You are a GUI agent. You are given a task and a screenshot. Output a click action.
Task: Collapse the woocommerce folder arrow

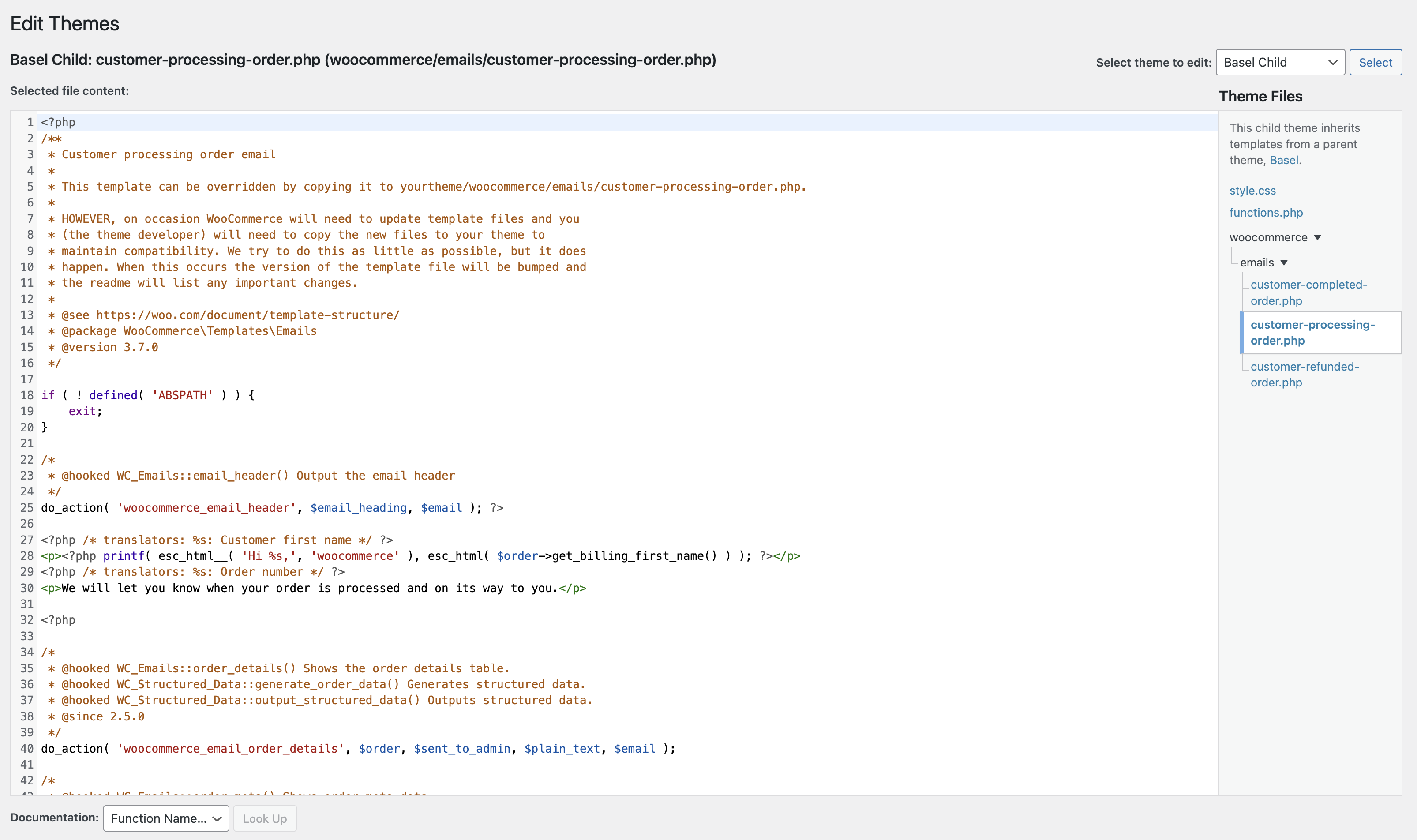point(1317,238)
